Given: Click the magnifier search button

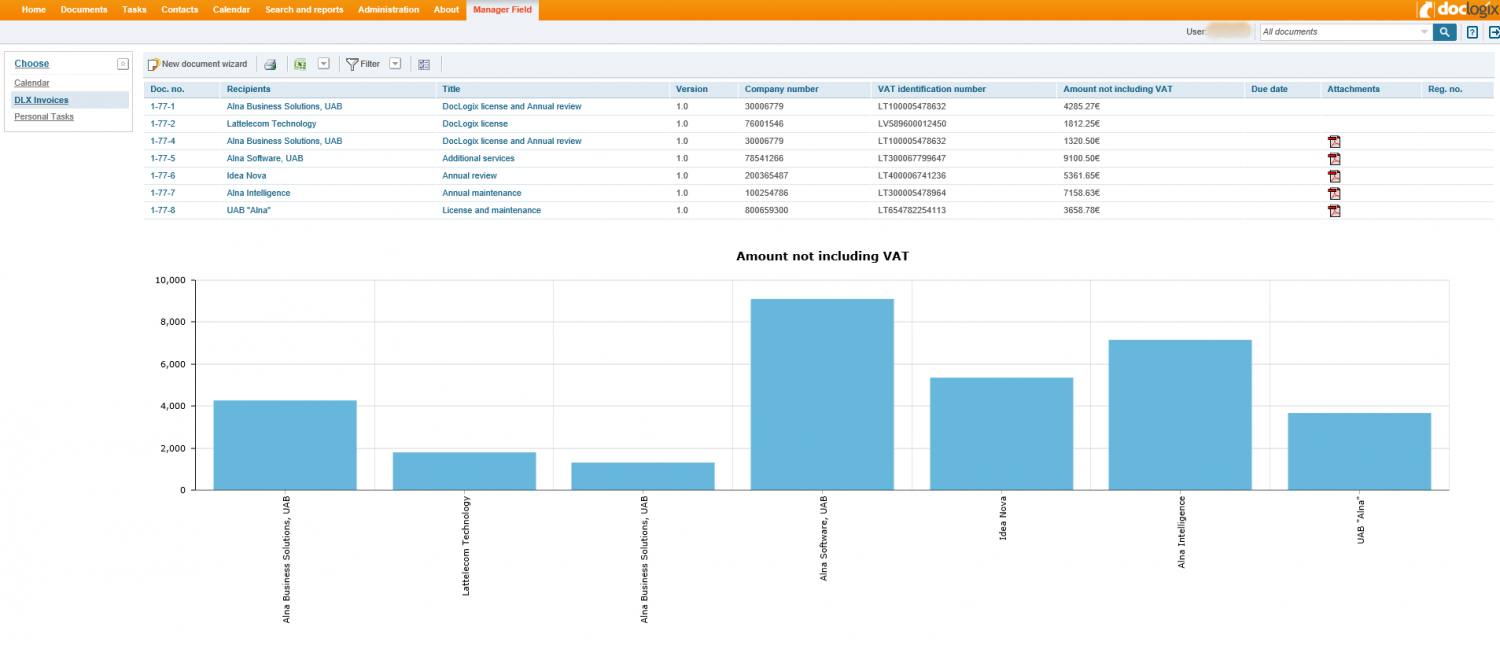Looking at the screenshot, I should click(1444, 32).
